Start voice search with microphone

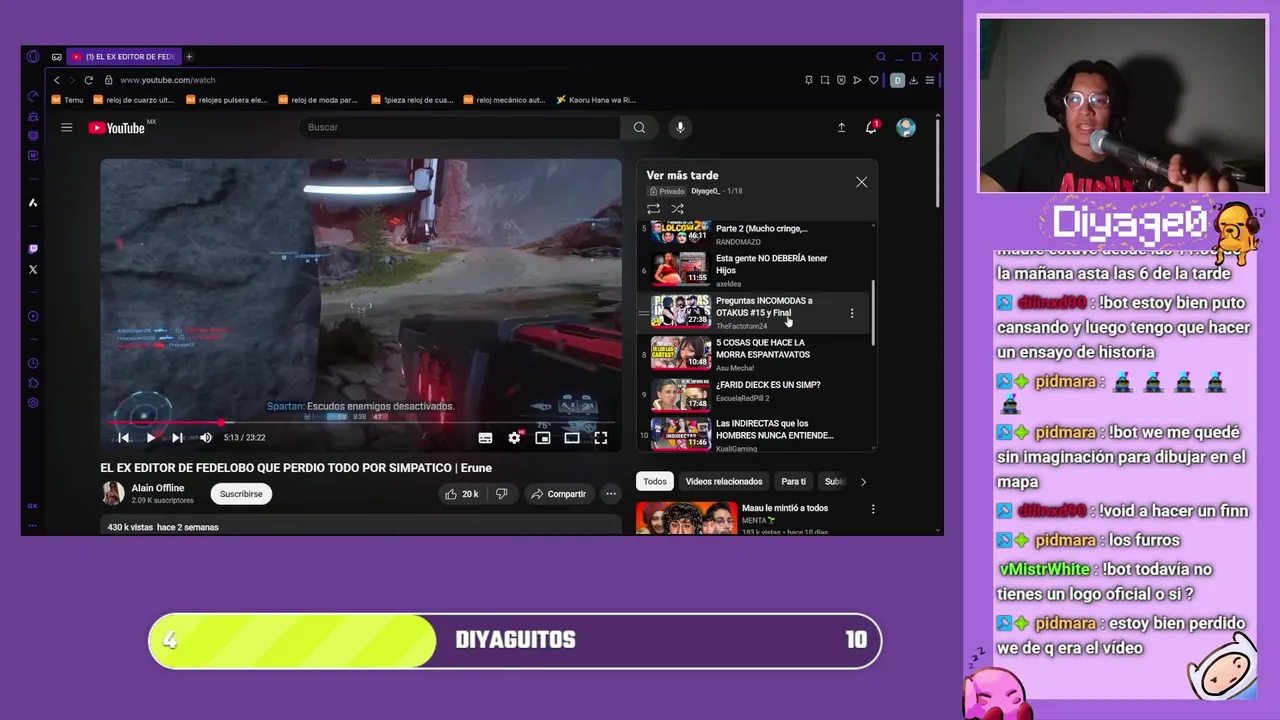coord(680,127)
